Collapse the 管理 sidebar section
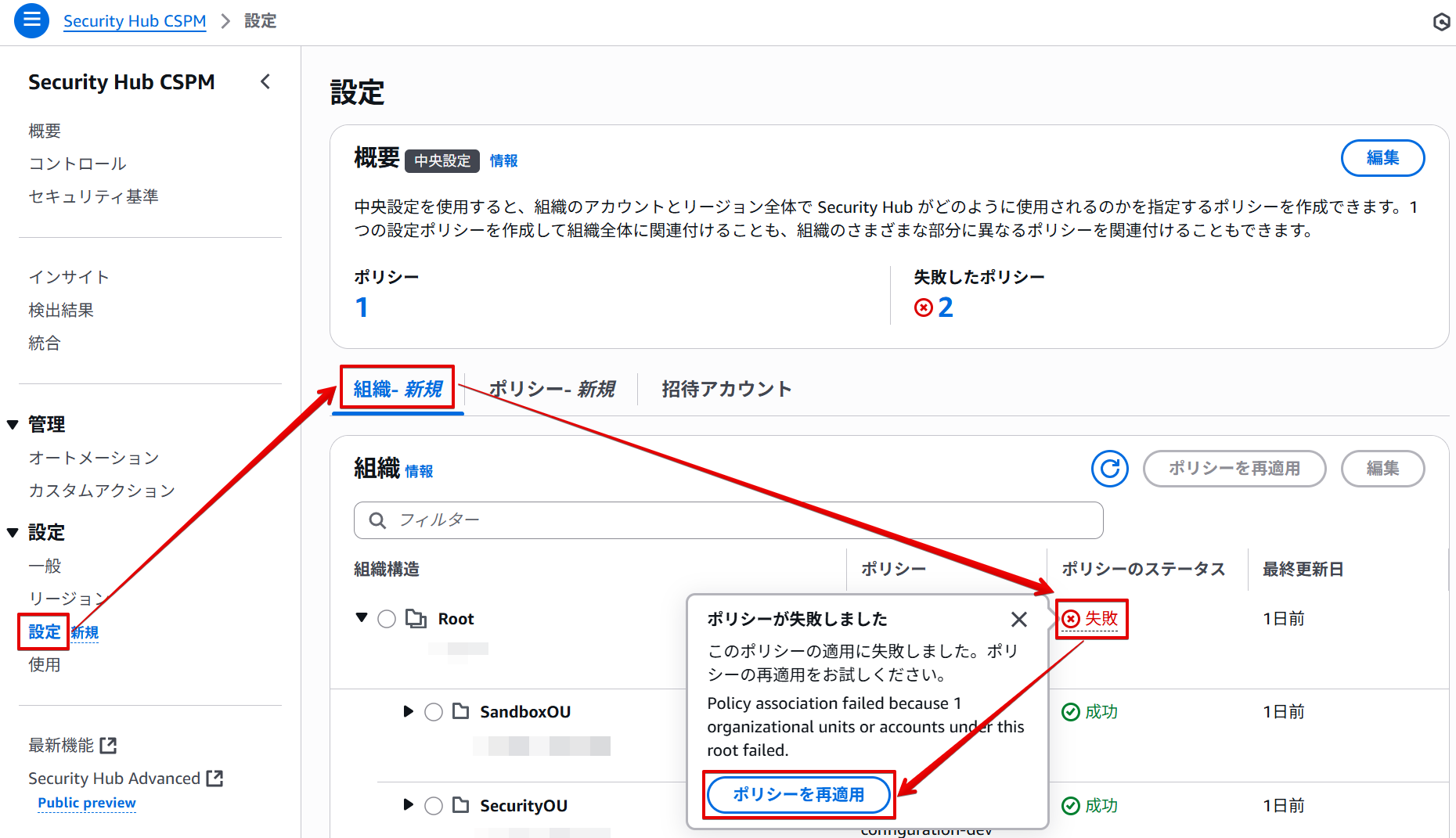Screen dimensions: 1456x838 point(13,425)
